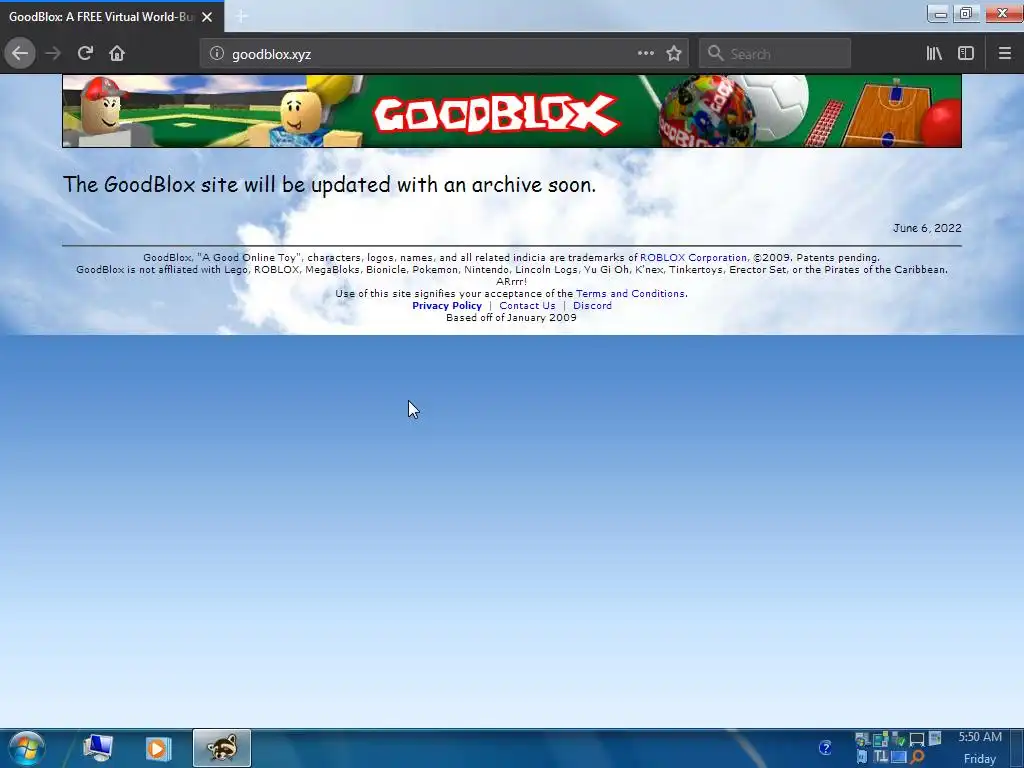Click the blue help question-mark tray icon

point(825,747)
